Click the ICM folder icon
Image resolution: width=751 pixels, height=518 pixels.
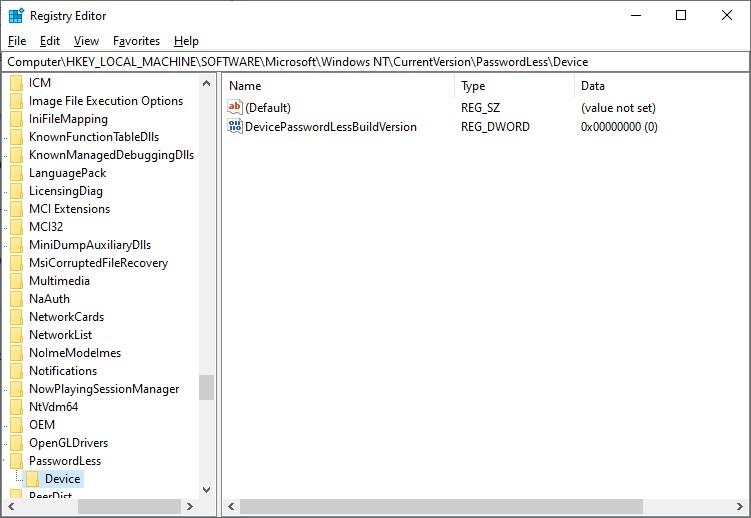tap(17, 83)
